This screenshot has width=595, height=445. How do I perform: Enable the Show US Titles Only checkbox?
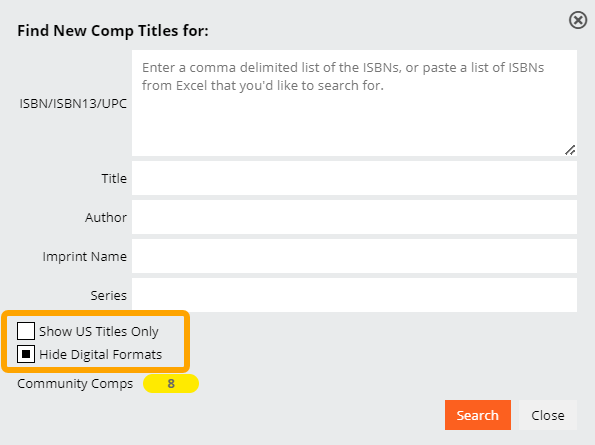(26, 331)
